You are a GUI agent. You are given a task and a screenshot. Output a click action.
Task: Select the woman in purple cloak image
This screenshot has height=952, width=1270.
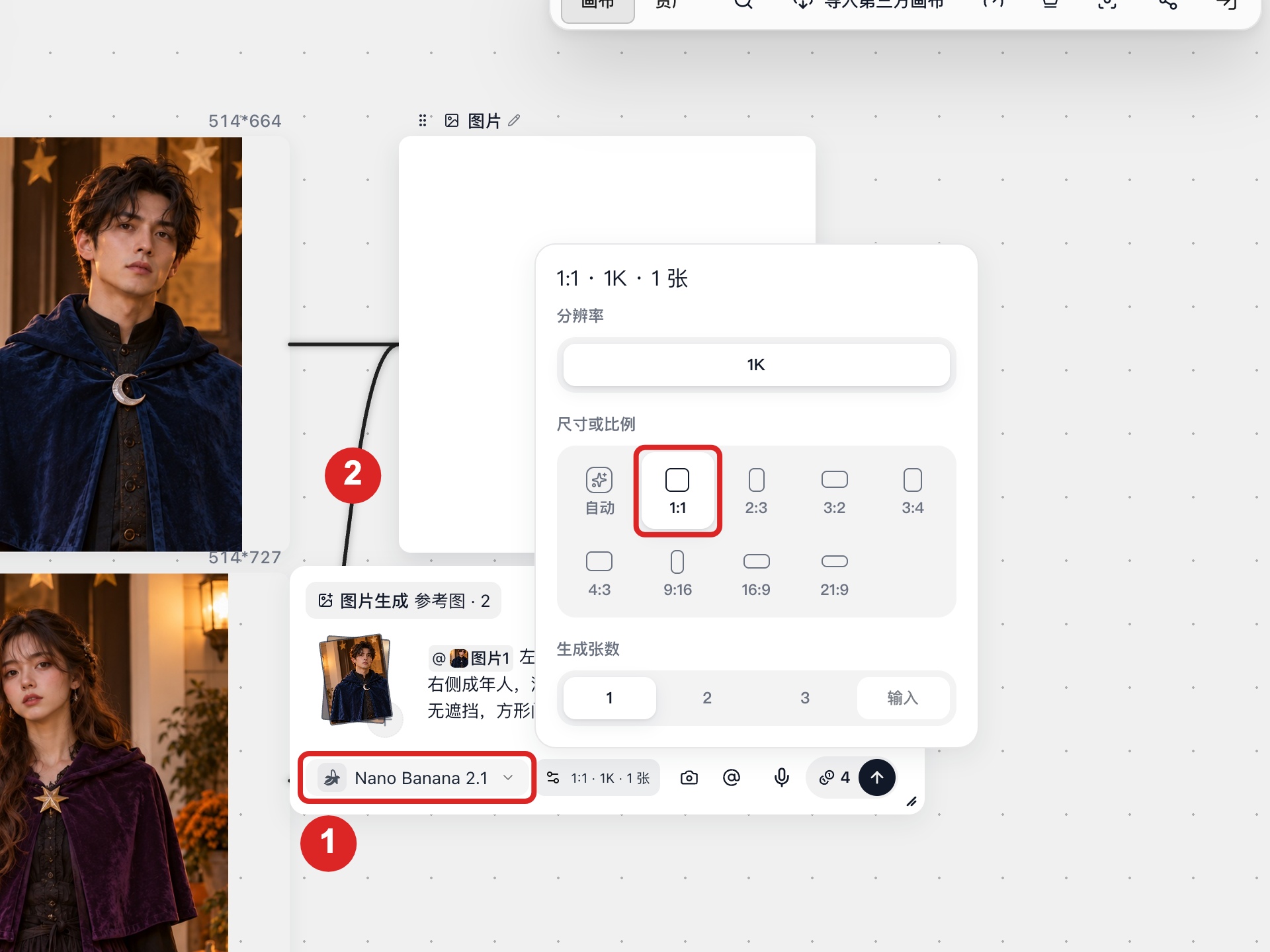(114, 762)
